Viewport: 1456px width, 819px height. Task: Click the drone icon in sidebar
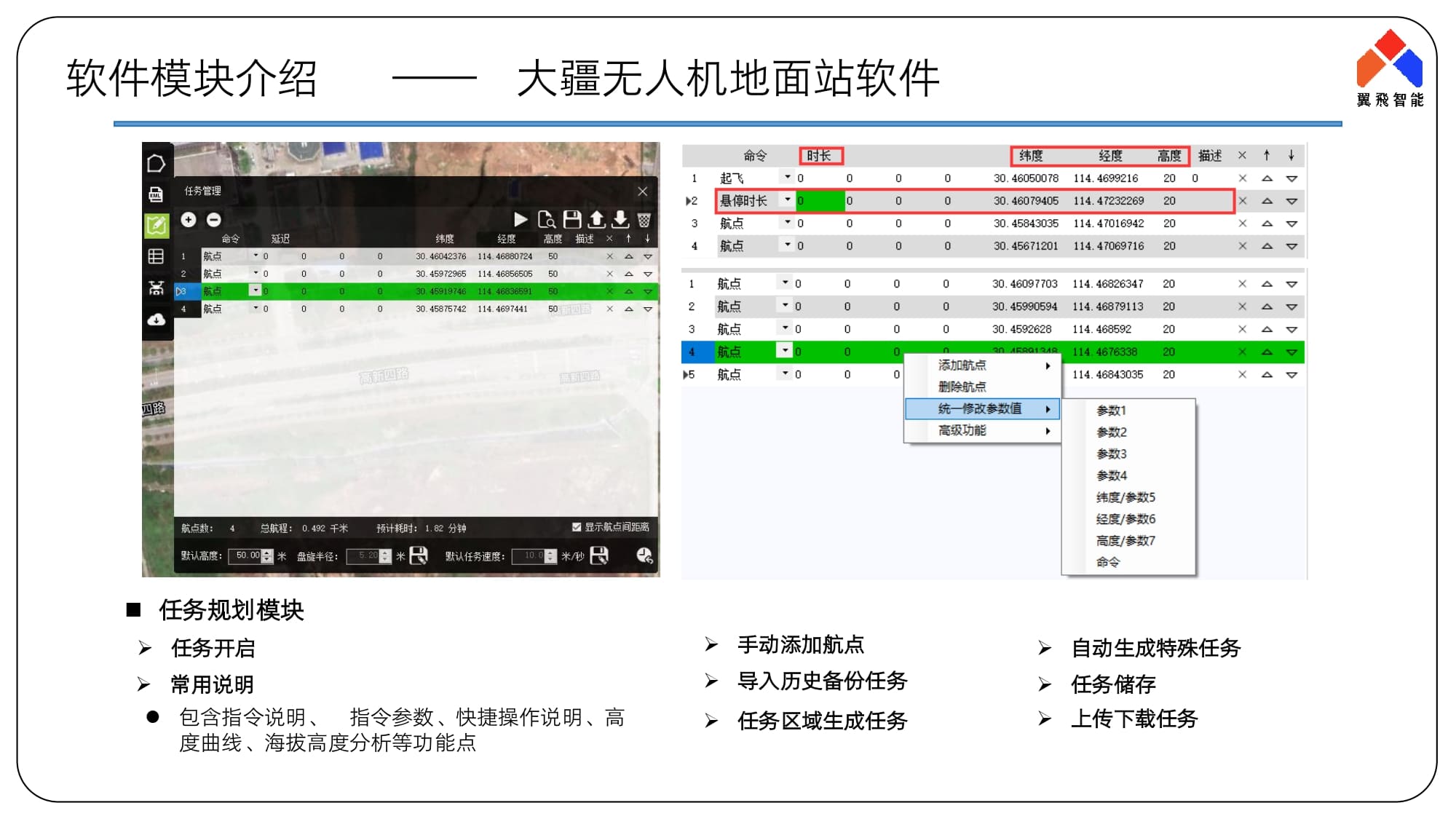click(156, 288)
